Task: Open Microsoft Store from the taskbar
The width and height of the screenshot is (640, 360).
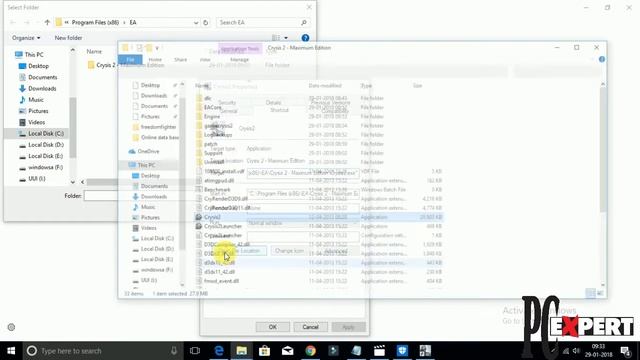Action: pos(264,351)
